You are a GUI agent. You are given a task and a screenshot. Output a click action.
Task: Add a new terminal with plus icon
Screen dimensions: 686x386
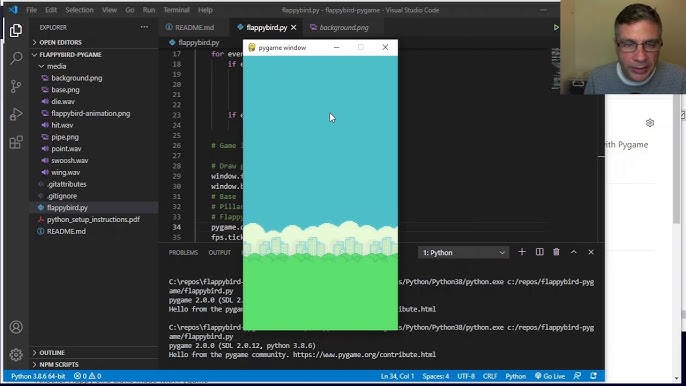pyautogui.click(x=522, y=252)
